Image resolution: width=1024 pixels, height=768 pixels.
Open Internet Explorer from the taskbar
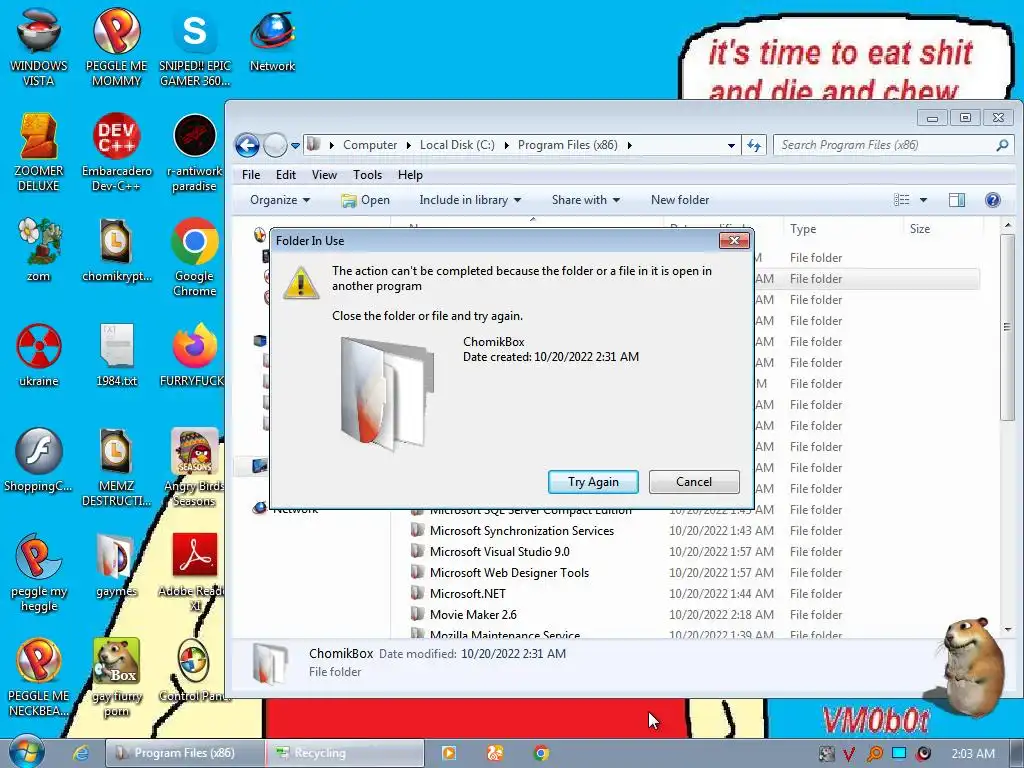[x=81, y=753]
